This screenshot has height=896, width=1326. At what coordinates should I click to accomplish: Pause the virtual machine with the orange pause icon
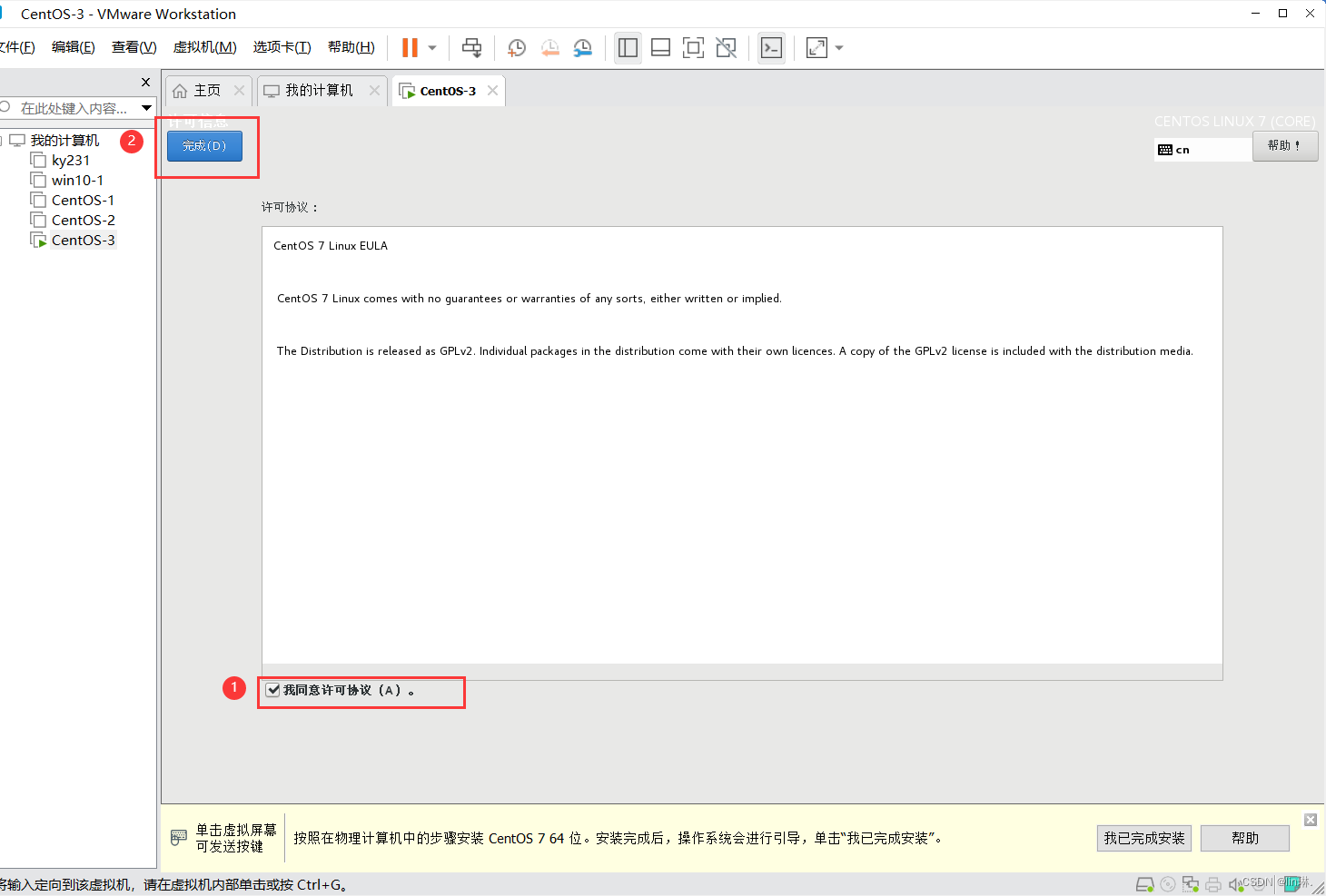pyautogui.click(x=411, y=48)
